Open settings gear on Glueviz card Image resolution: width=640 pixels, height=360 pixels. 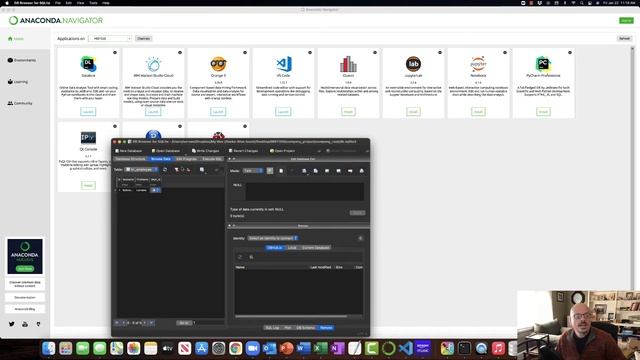[375, 52]
